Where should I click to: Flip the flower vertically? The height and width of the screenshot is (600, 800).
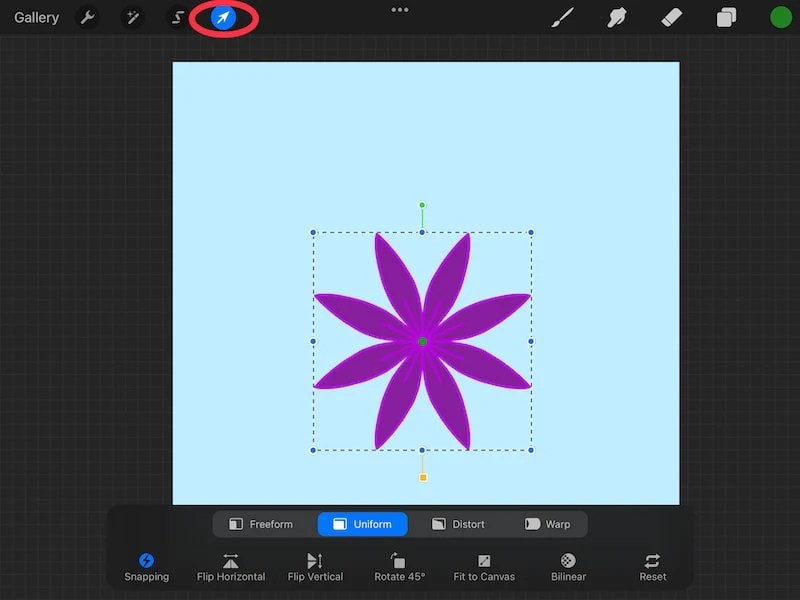coord(315,567)
